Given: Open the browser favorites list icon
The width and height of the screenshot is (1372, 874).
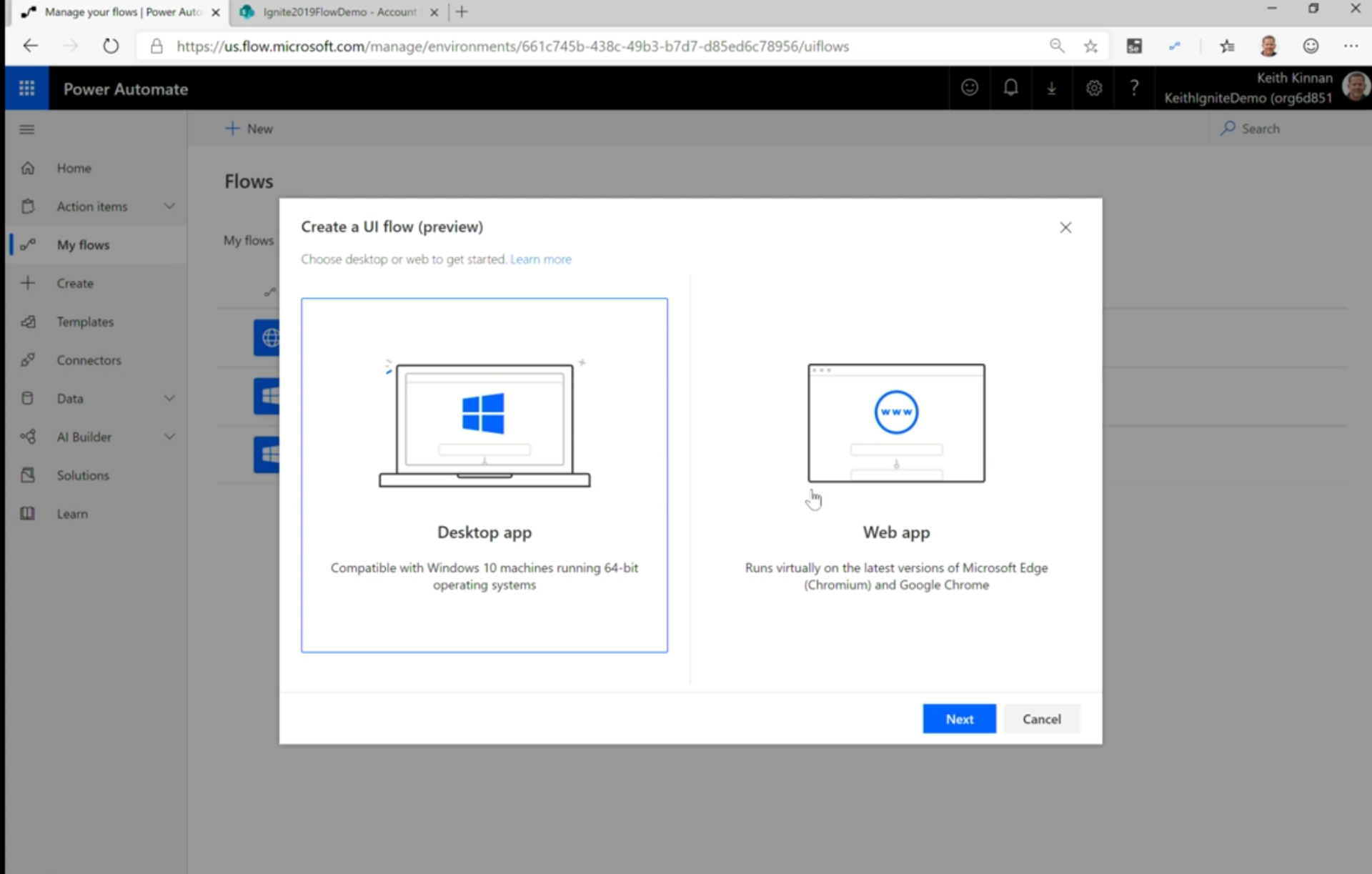Looking at the screenshot, I should click(x=1227, y=46).
